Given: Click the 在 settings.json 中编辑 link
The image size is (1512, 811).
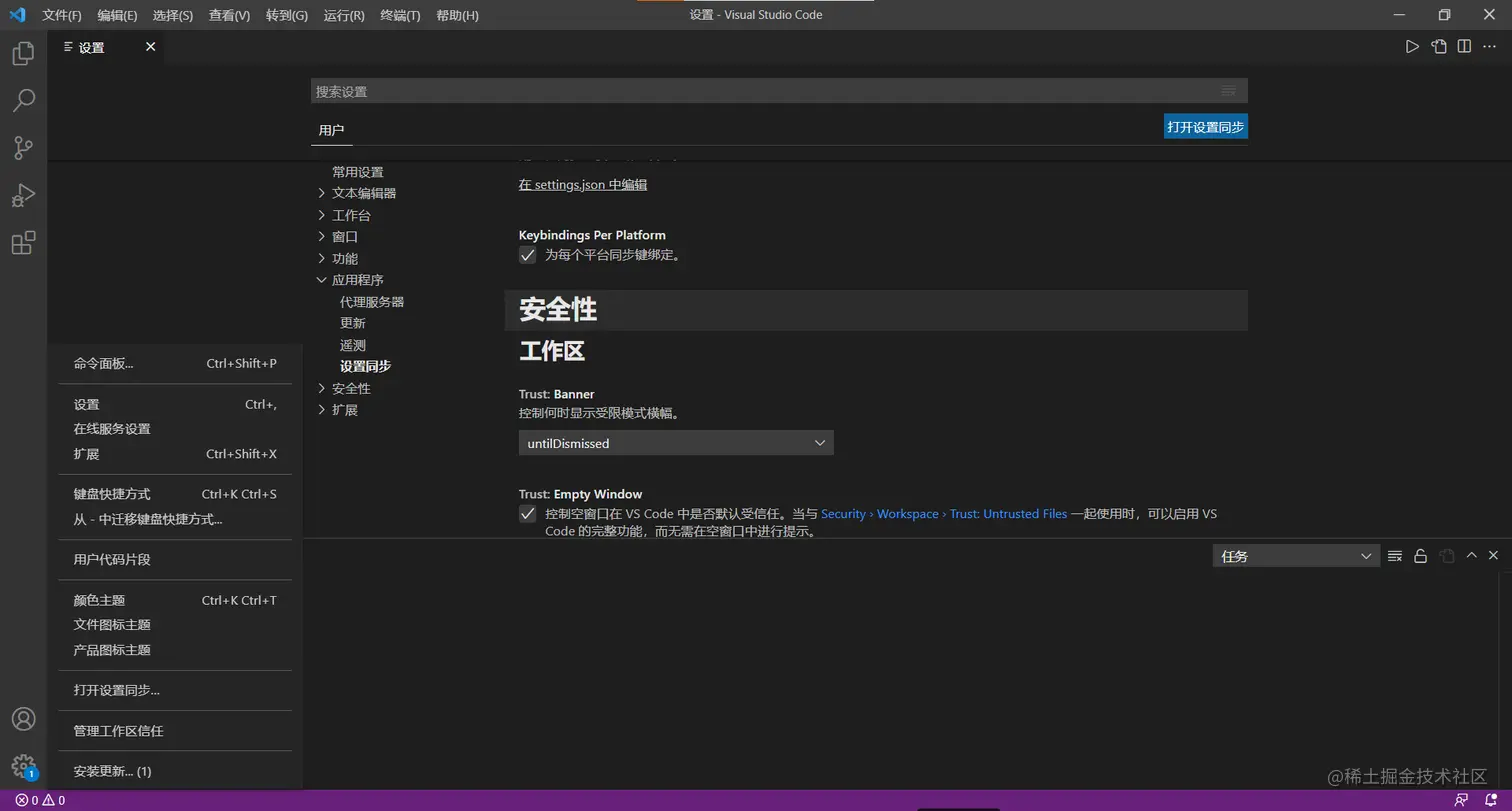Looking at the screenshot, I should click(x=583, y=185).
